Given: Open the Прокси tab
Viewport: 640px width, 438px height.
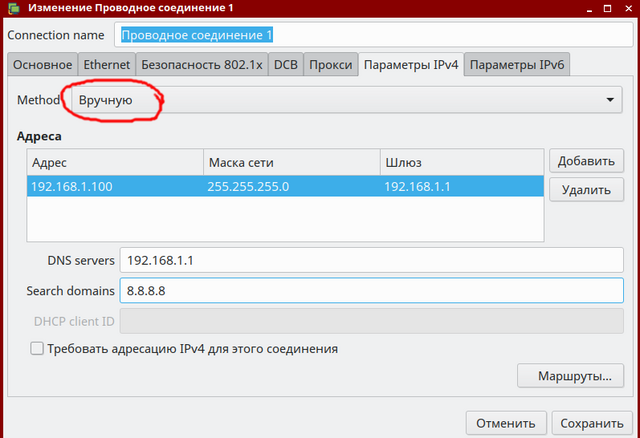Looking at the screenshot, I should coord(330,65).
